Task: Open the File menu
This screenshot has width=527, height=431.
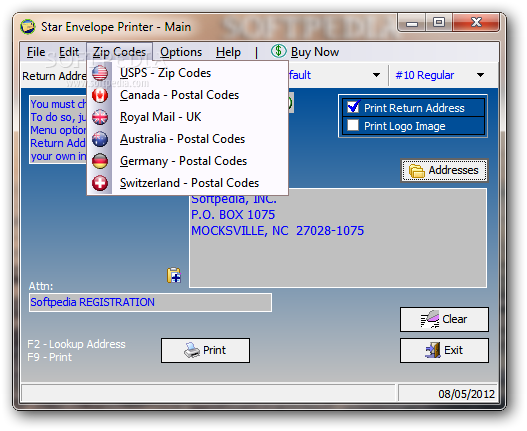Action: pos(36,52)
